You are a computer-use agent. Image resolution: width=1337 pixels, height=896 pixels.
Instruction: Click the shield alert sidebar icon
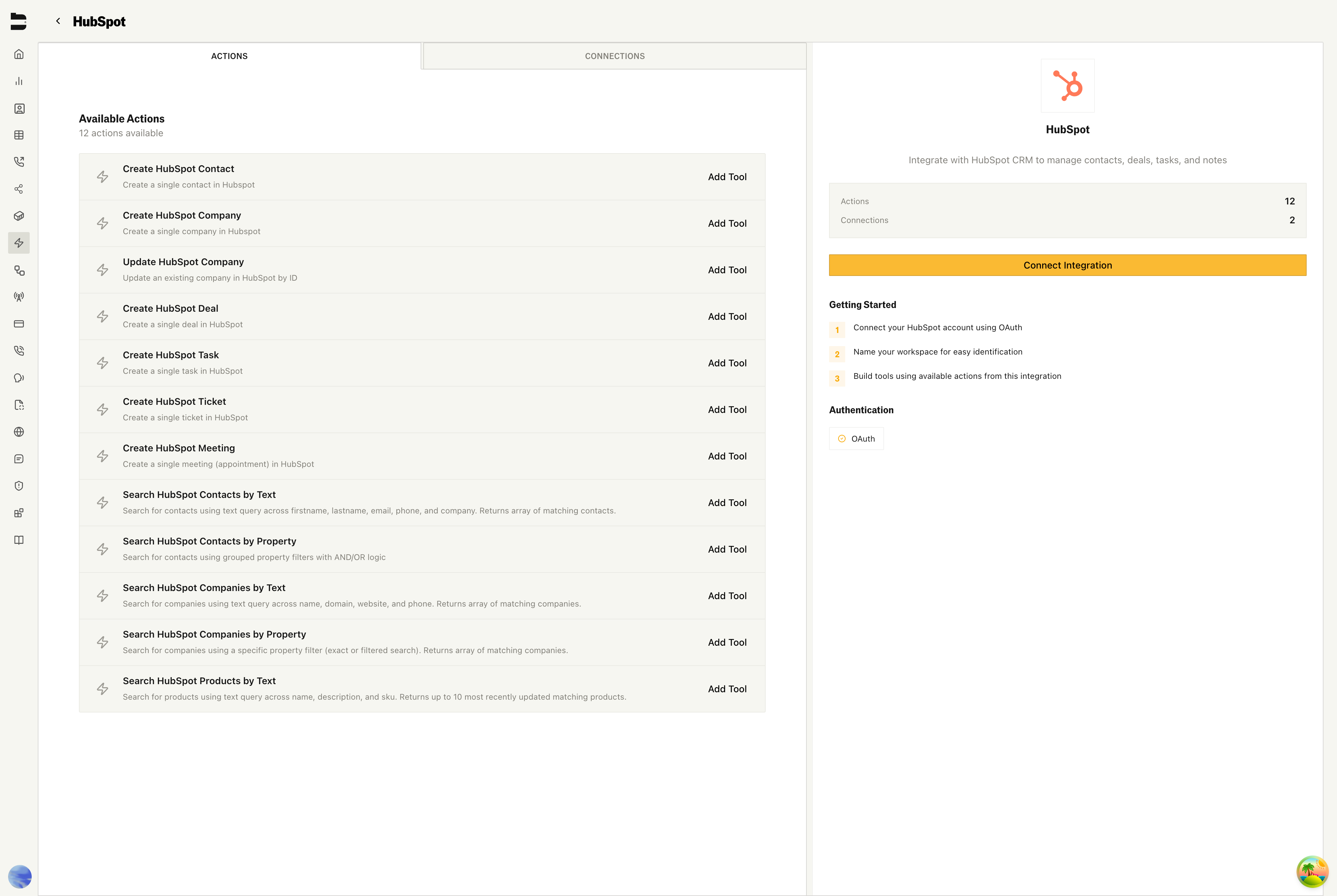tap(19, 486)
